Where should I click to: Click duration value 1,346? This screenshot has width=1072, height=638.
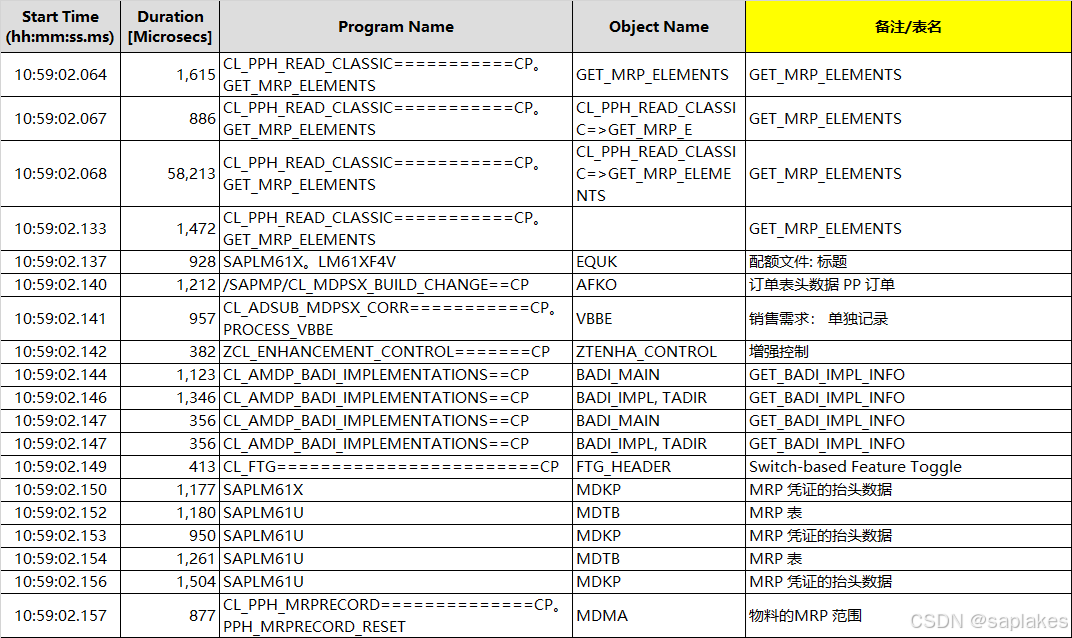coord(196,398)
